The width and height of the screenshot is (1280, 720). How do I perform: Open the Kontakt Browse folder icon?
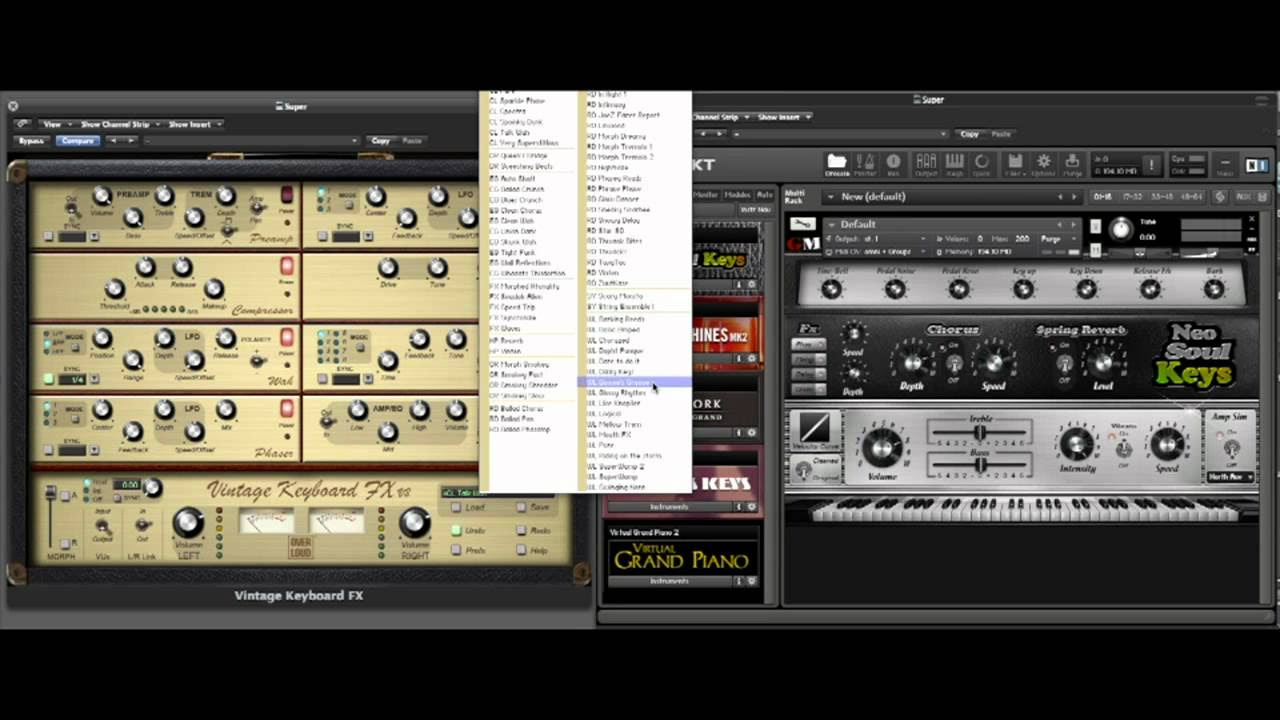[837, 164]
